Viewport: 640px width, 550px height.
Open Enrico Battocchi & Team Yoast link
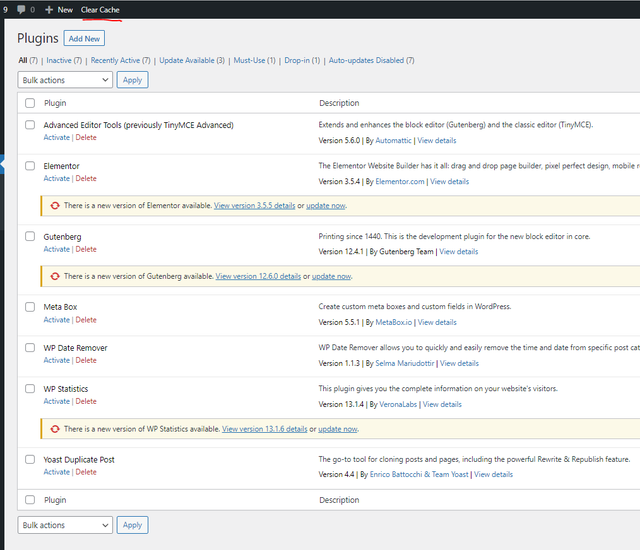(419, 475)
